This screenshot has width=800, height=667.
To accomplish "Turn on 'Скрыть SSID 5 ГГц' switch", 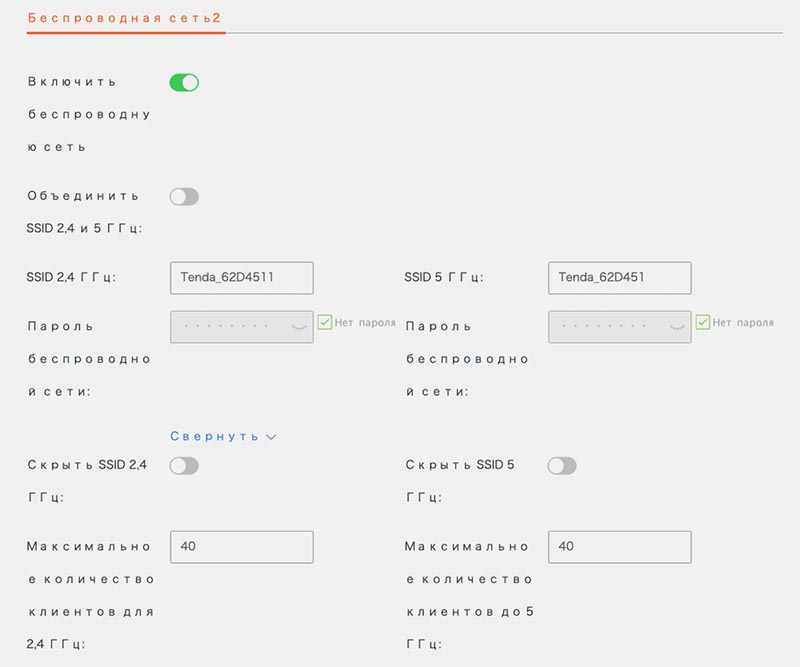I will [x=562, y=465].
